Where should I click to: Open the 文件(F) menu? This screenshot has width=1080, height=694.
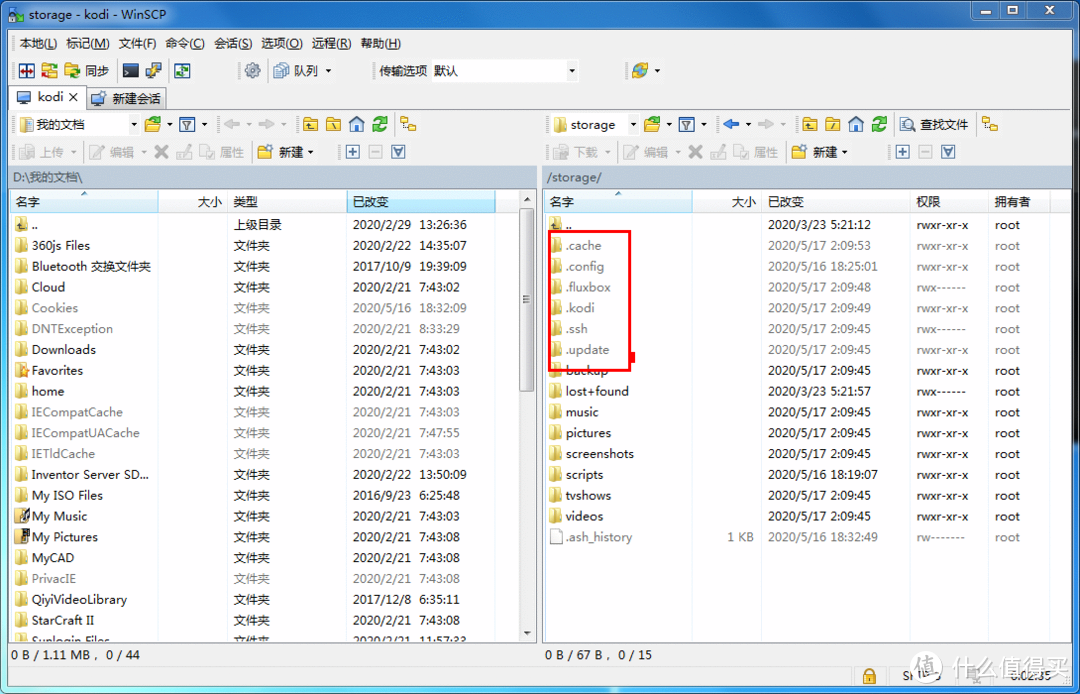137,43
